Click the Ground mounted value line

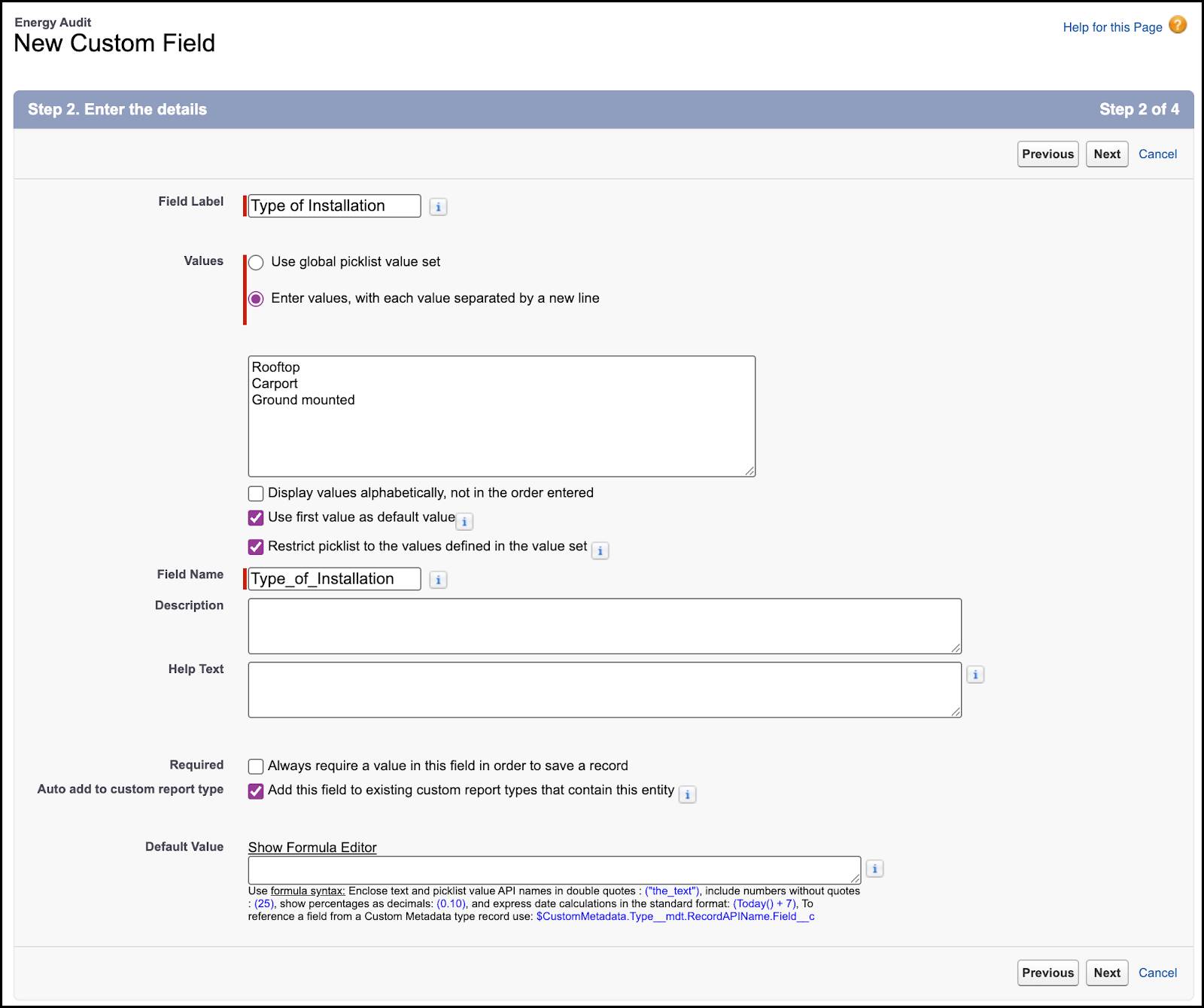(x=303, y=400)
